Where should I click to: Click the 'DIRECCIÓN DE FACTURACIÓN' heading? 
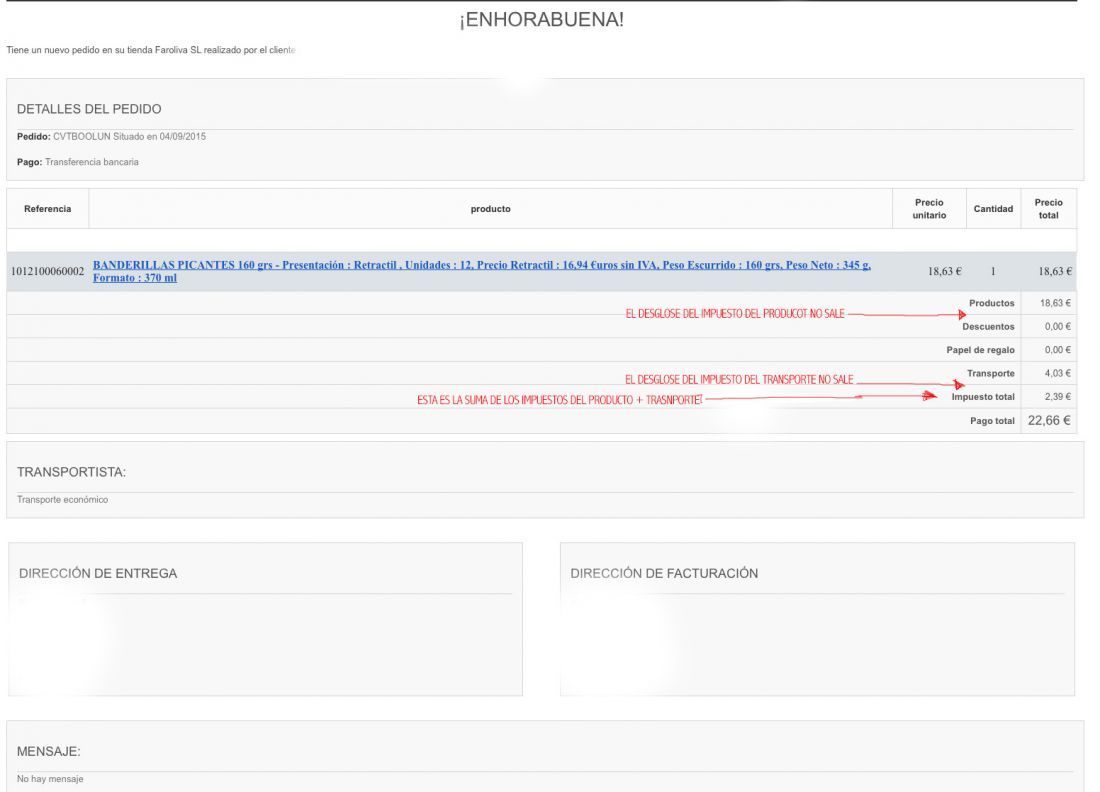point(664,574)
